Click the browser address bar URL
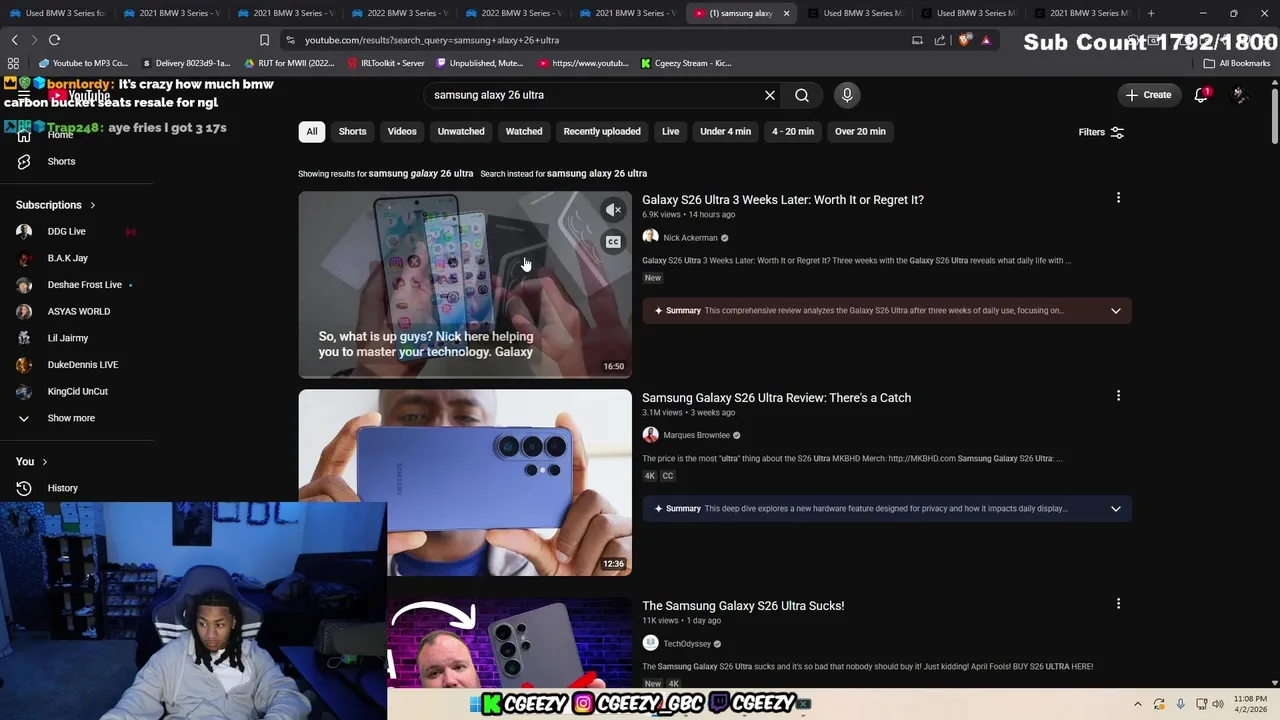Screen dimensions: 1280x720 (432, 40)
